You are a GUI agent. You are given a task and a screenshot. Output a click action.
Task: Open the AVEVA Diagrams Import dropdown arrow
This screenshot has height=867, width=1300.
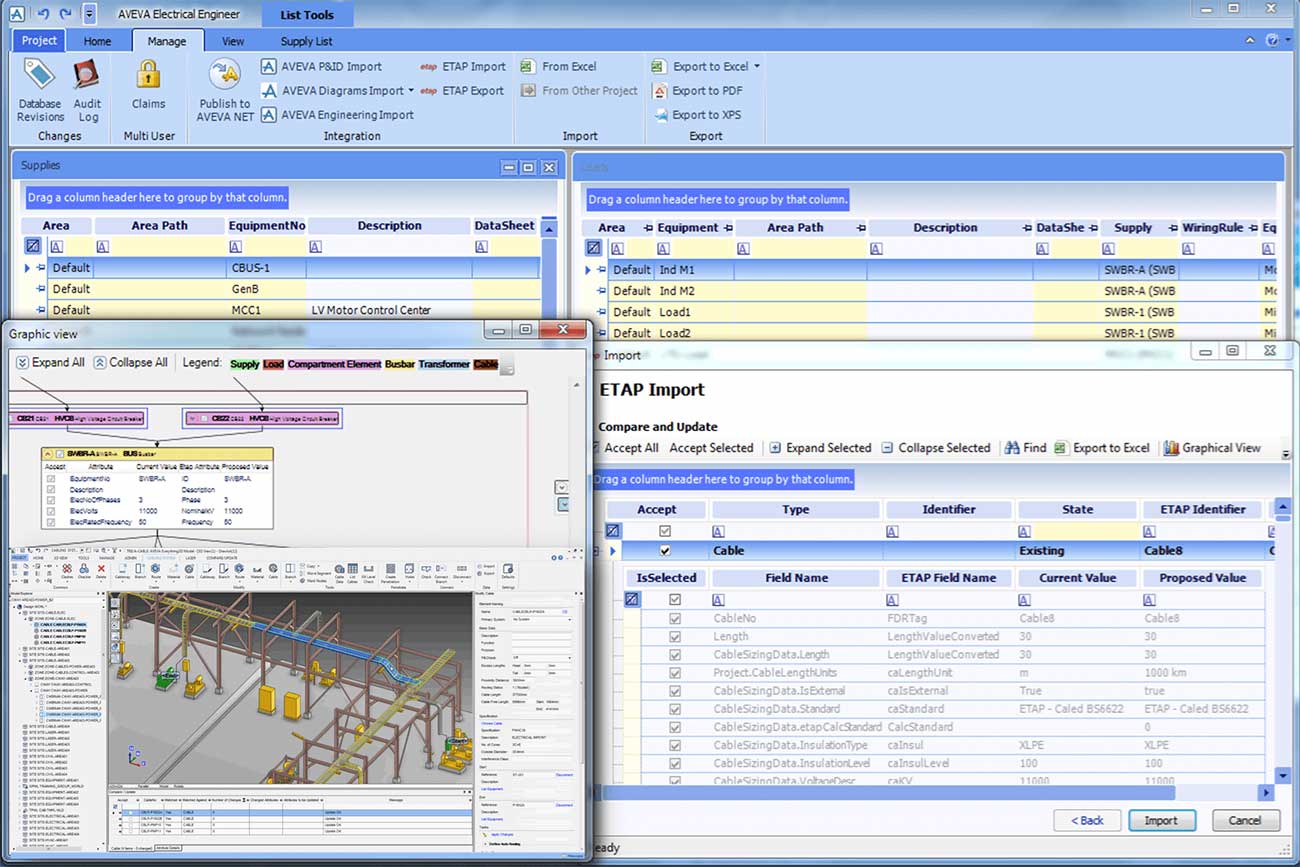(411, 91)
